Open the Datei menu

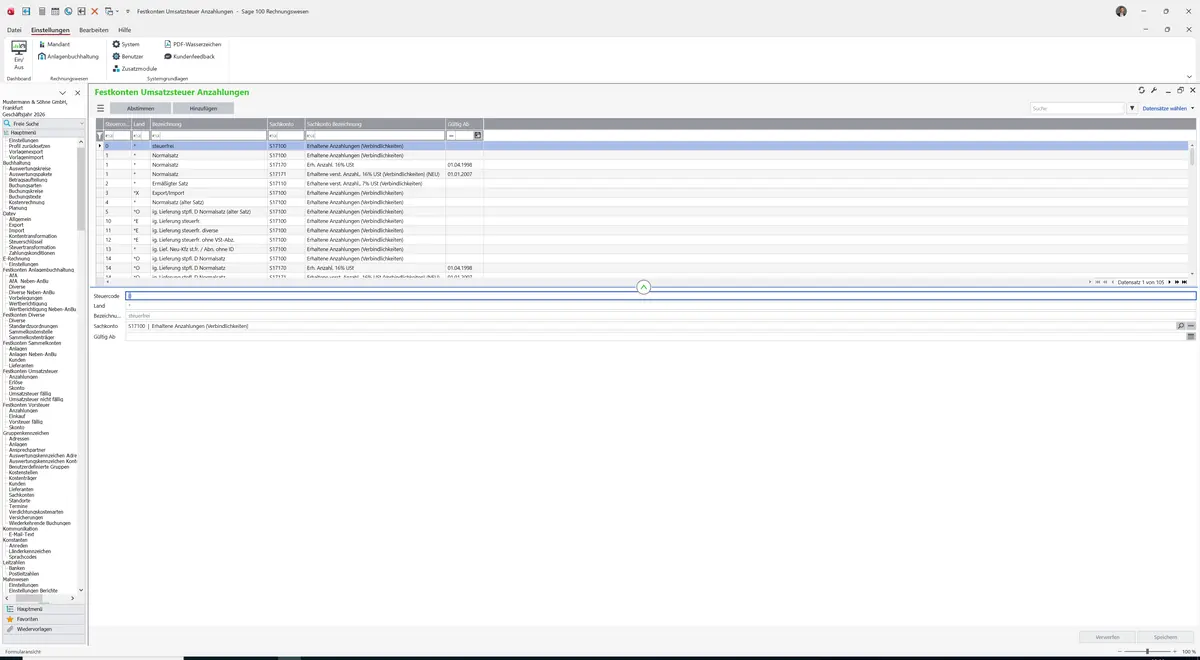(14, 30)
